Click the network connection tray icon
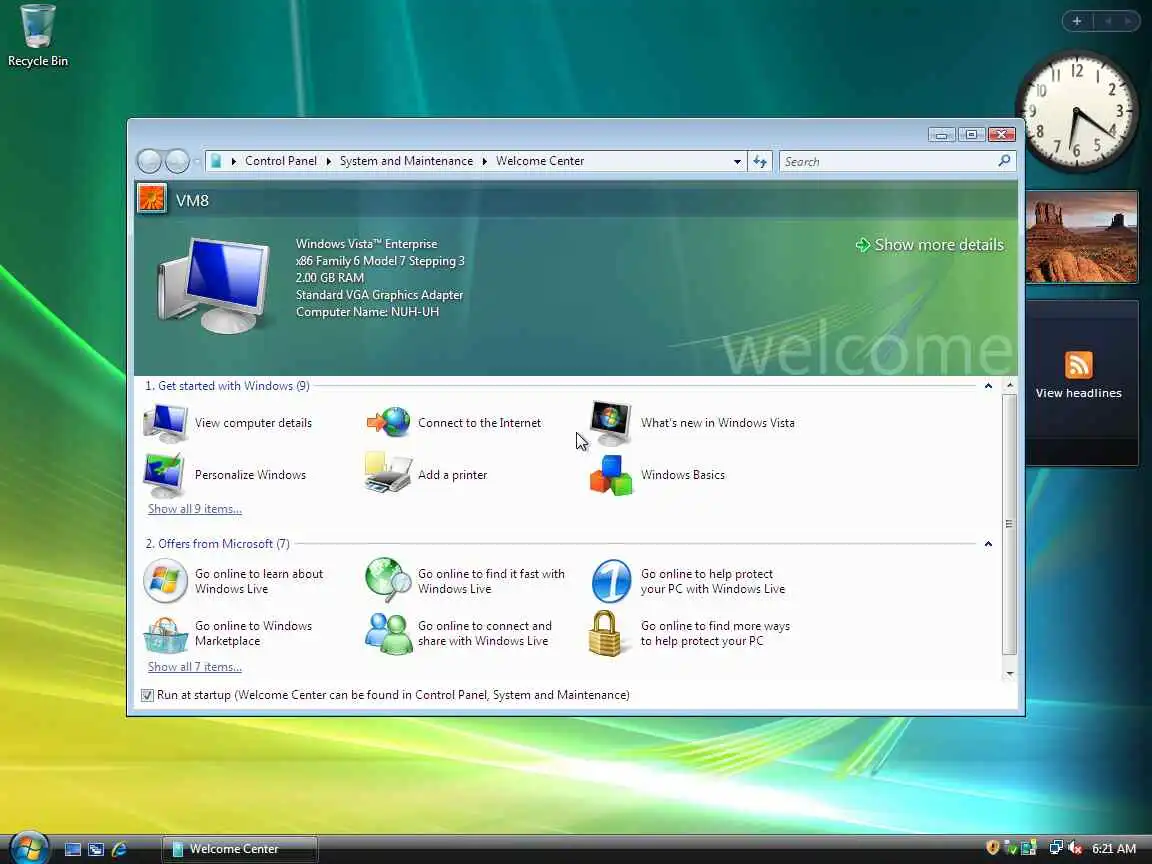 (x=1056, y=848)
